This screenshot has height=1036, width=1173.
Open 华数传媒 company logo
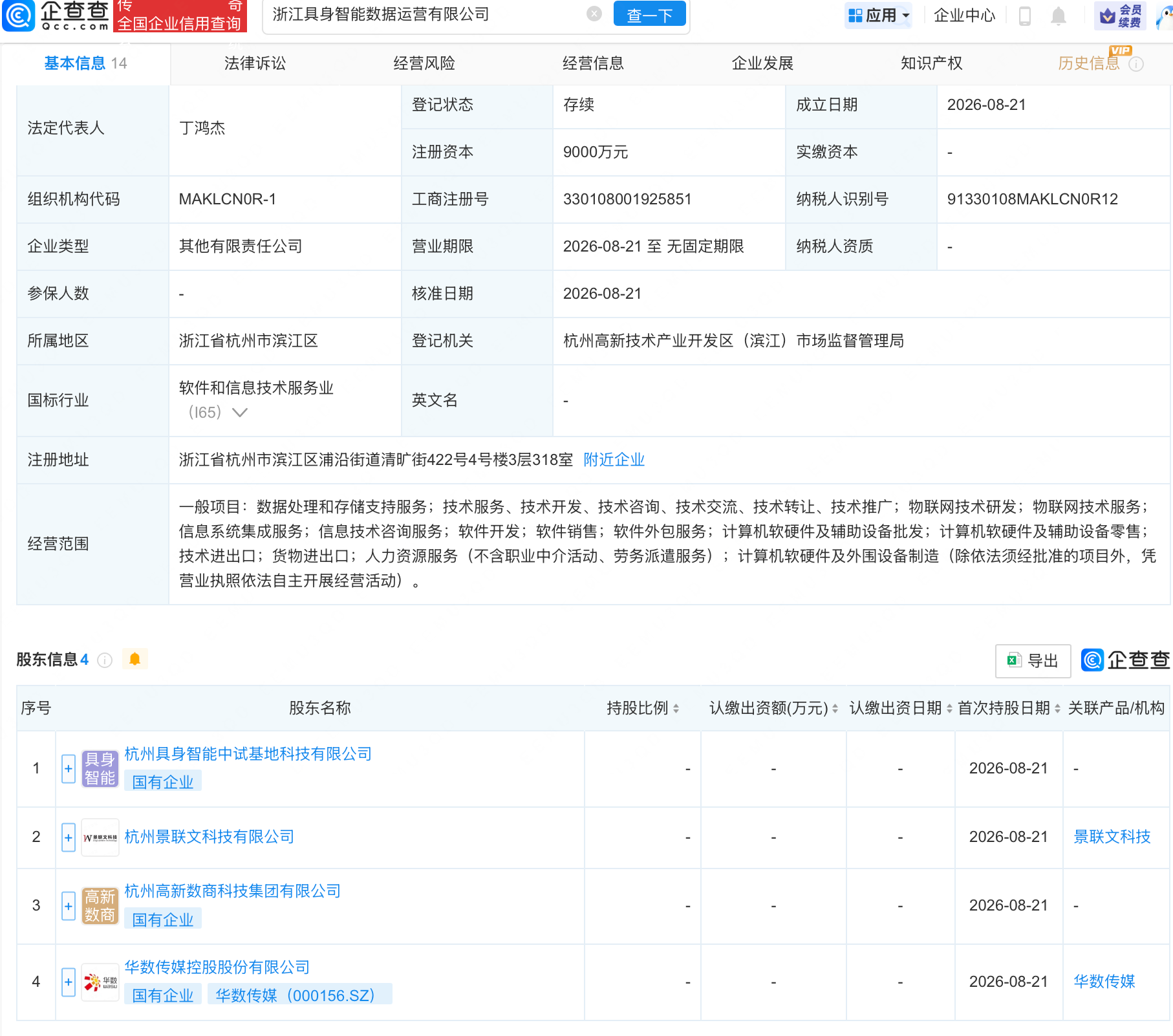(x=100, y=982)
